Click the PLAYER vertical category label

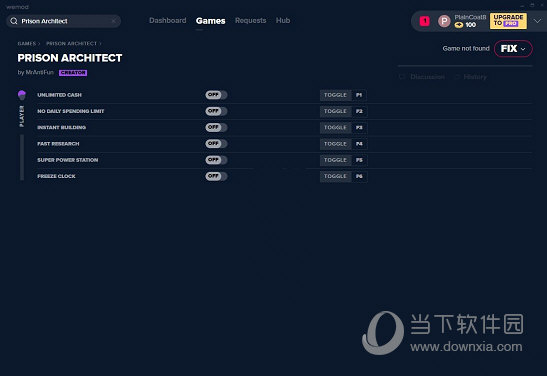click(22, 116)
